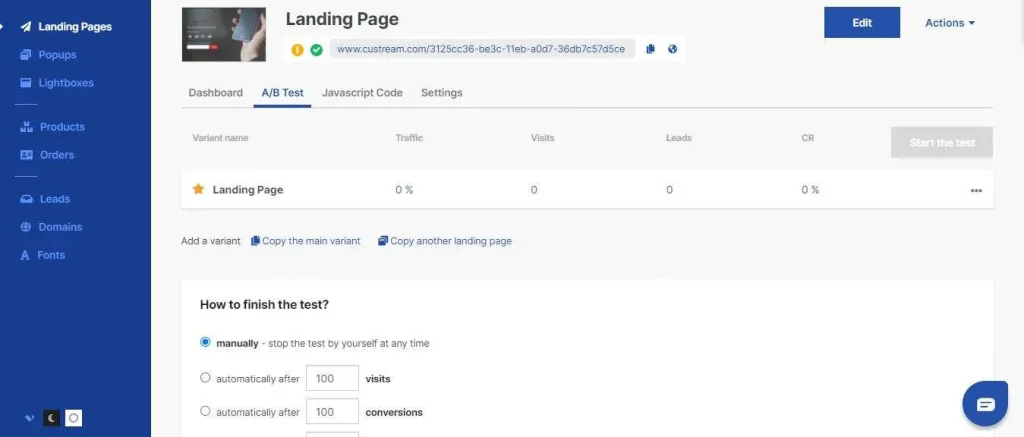Switch to the Javascript Code tab
The width and height of the screenshot is (1024, 437).
[361, 93]
